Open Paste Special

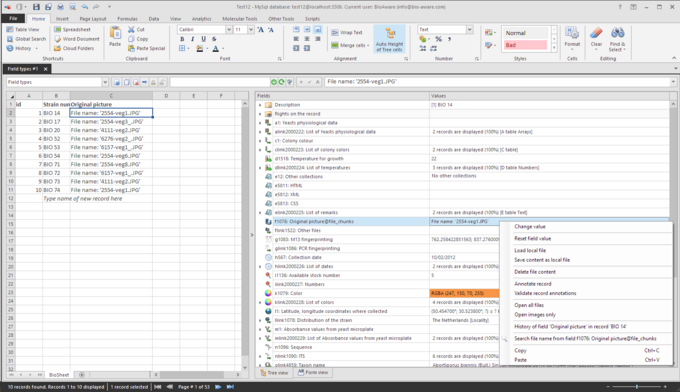coord(146,48)
